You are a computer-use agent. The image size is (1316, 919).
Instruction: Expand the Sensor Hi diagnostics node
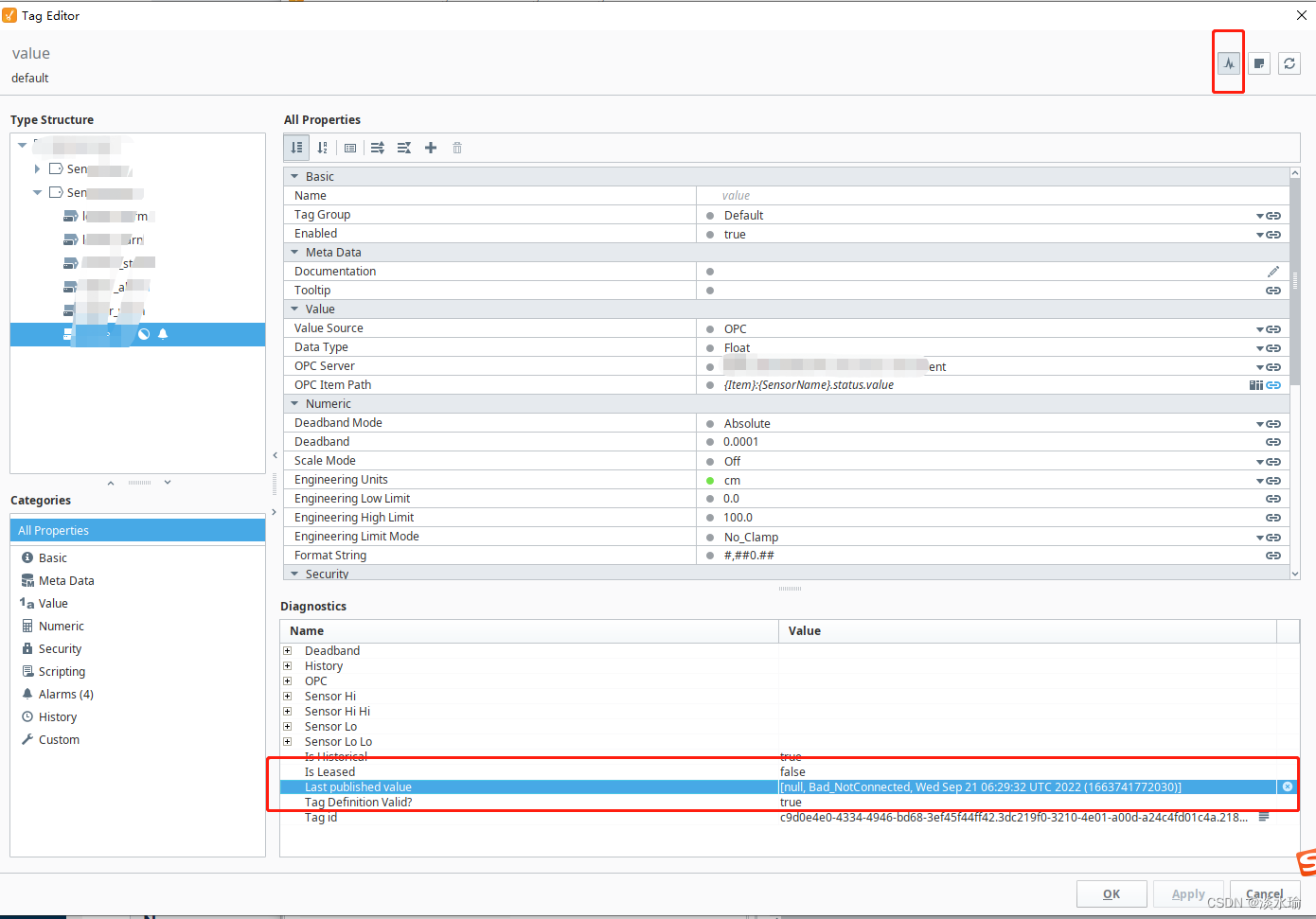coord(288,697)
